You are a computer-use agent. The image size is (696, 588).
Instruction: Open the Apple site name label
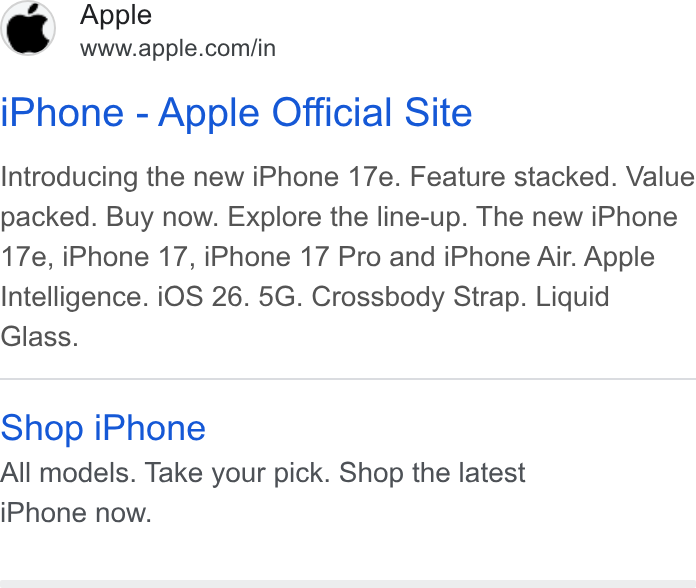[x=116, y=16]
